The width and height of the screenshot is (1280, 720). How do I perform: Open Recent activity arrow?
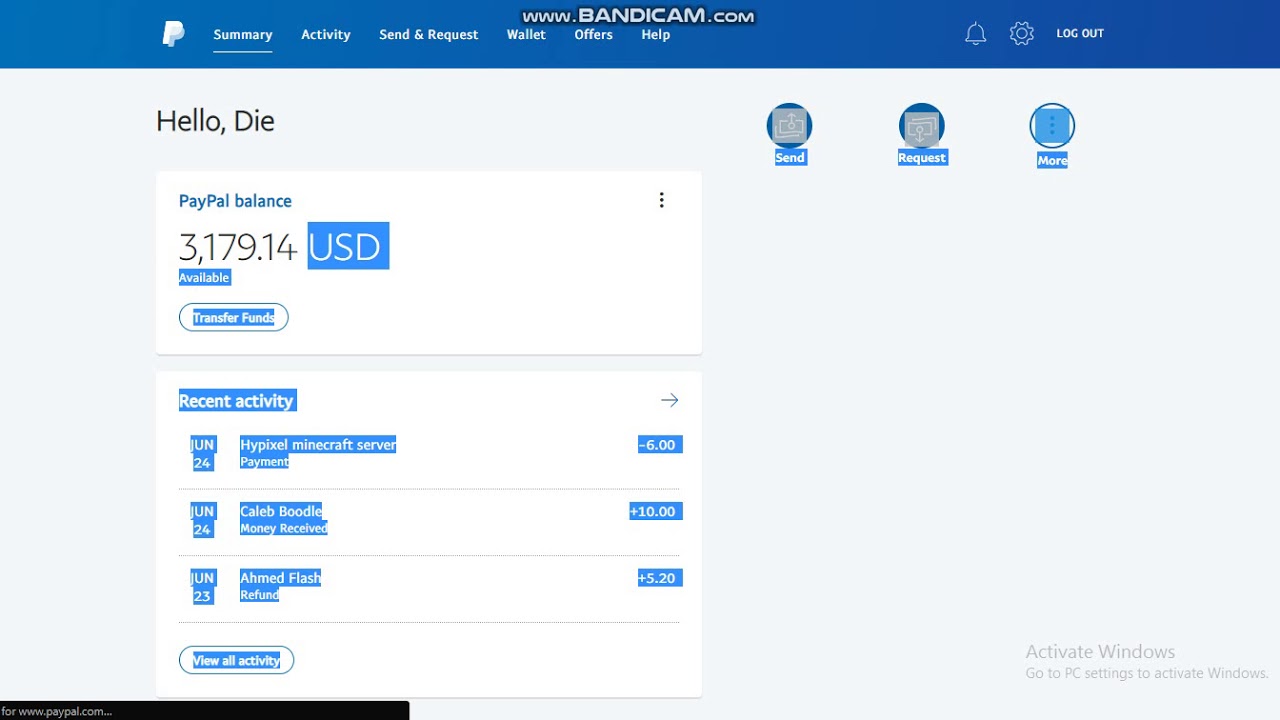670,400
